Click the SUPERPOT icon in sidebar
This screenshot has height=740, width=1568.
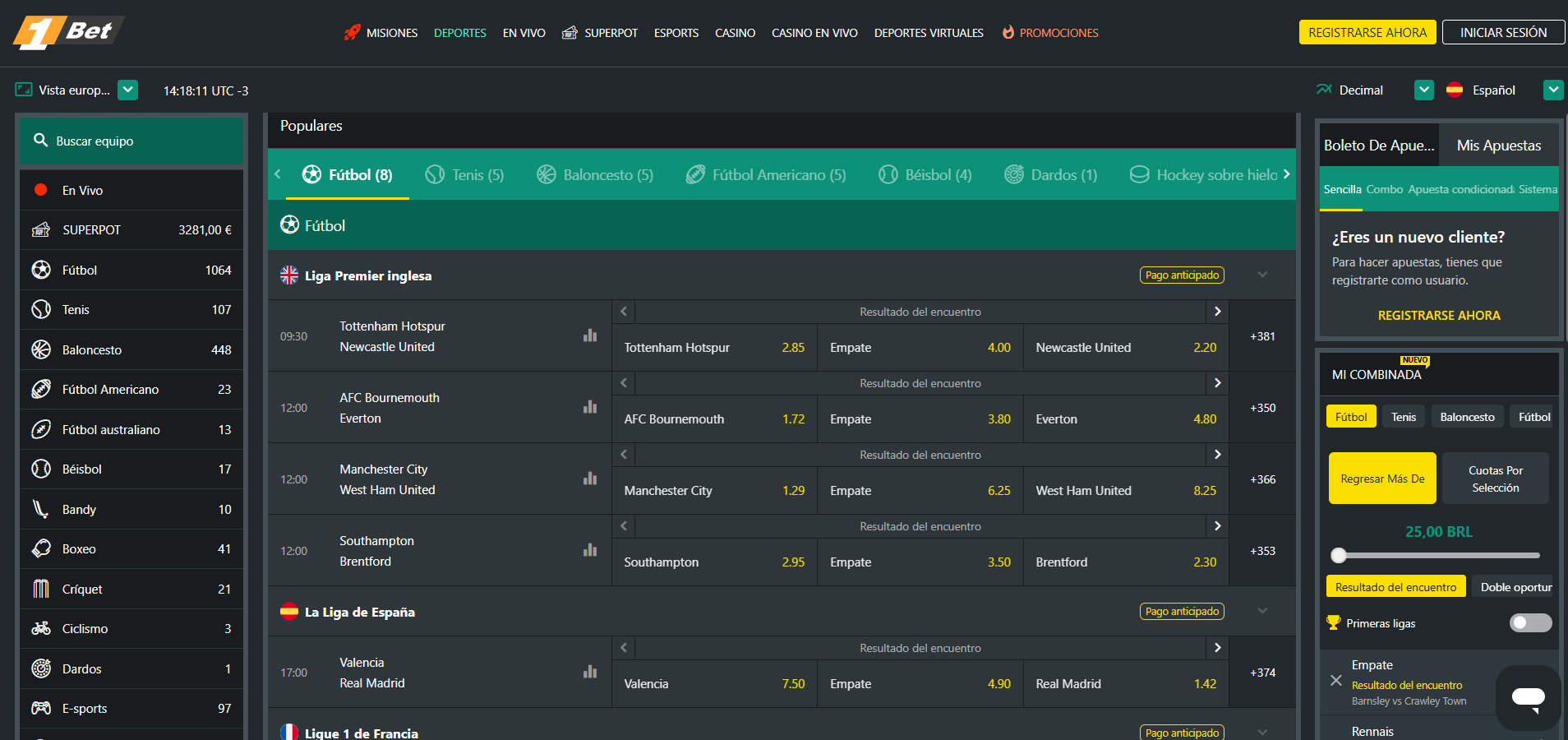[41, 229]
